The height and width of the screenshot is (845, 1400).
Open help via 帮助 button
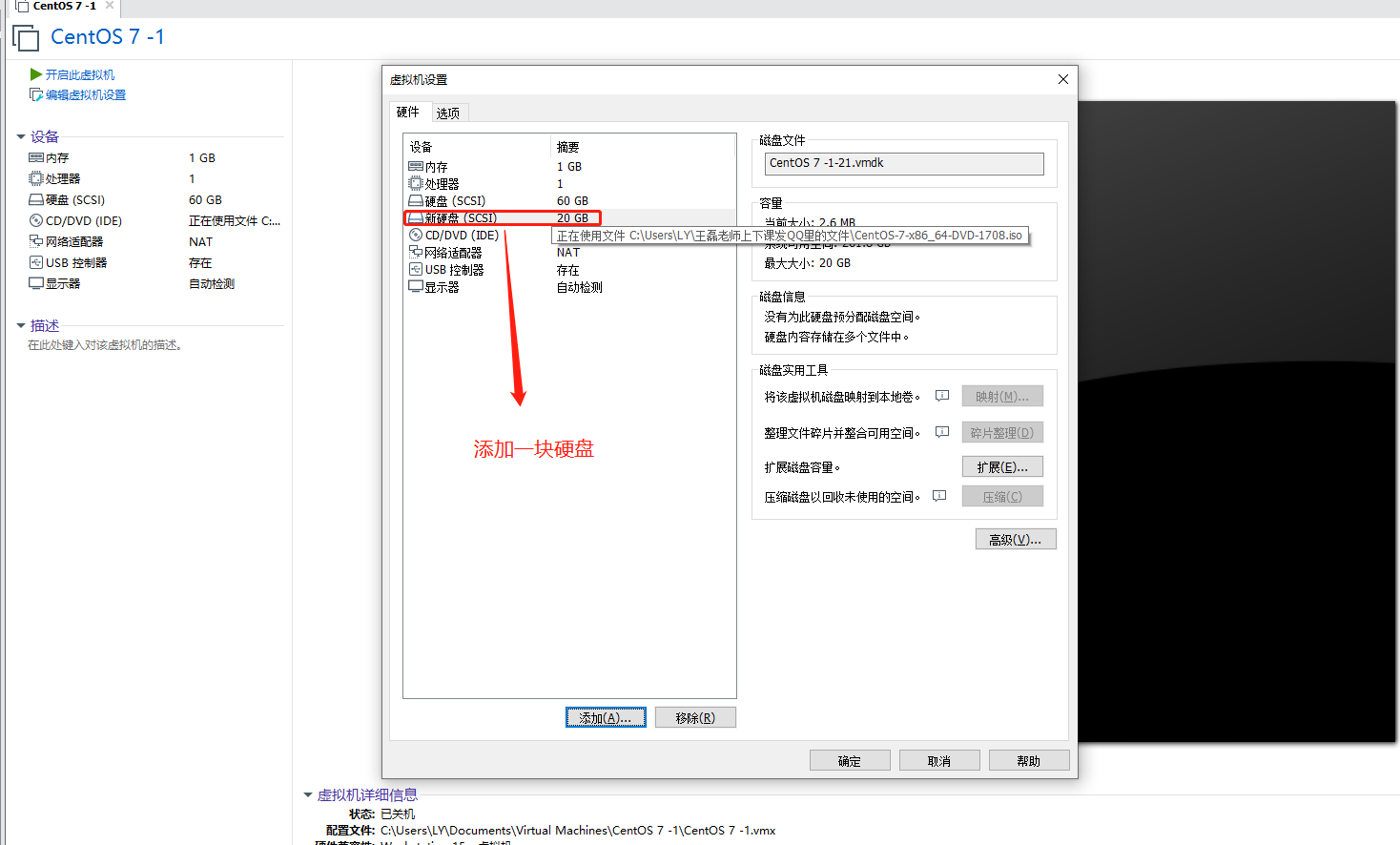click(x=1029, y=760)
